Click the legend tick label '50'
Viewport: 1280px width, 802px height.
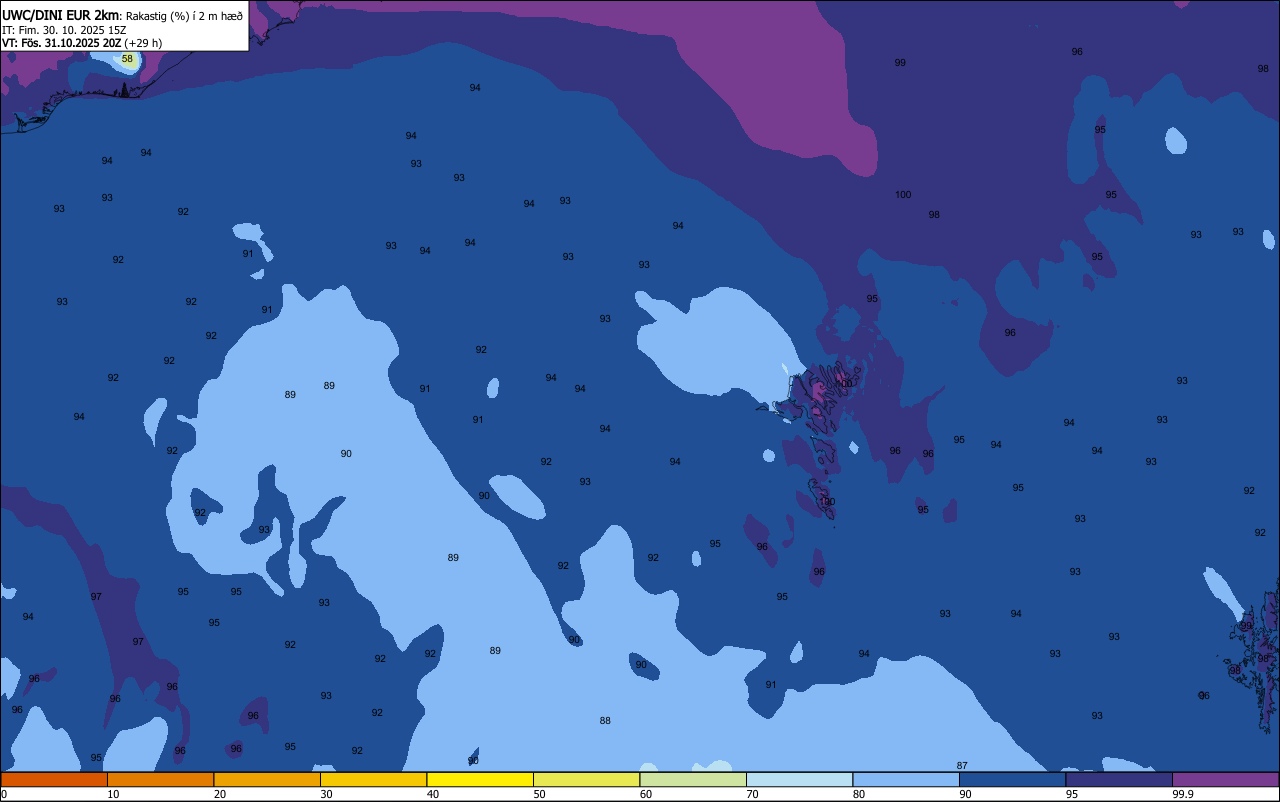tap(539, 794)
